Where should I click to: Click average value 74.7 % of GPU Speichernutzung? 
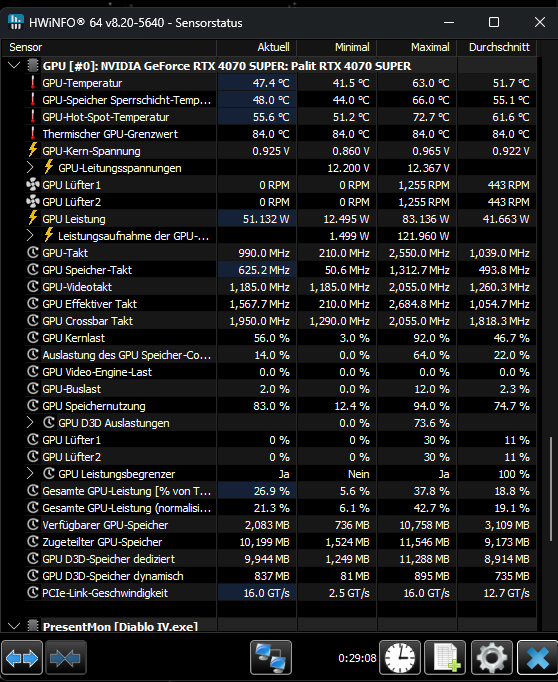511,406
